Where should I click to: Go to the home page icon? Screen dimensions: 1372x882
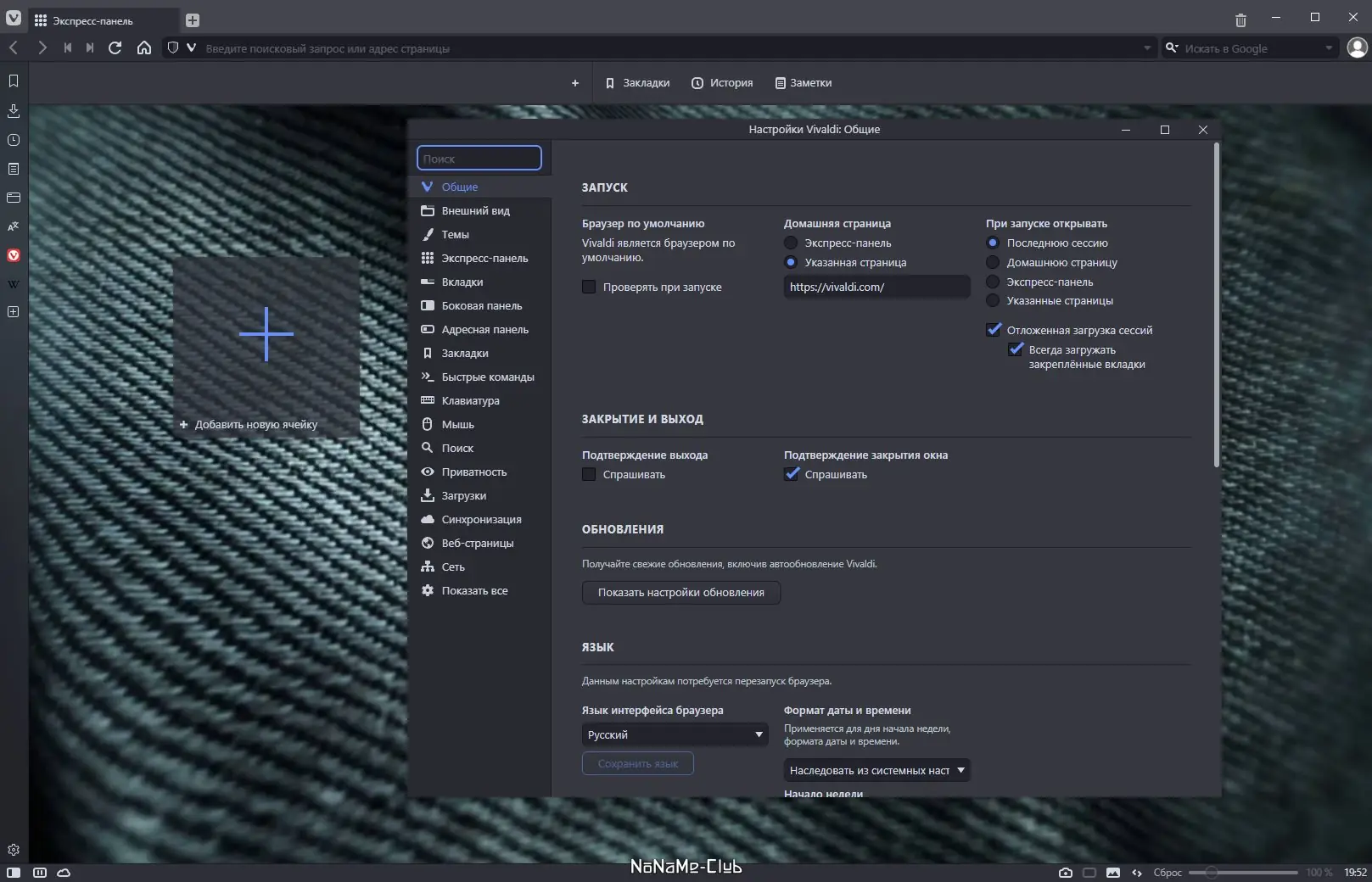(144, 48)
